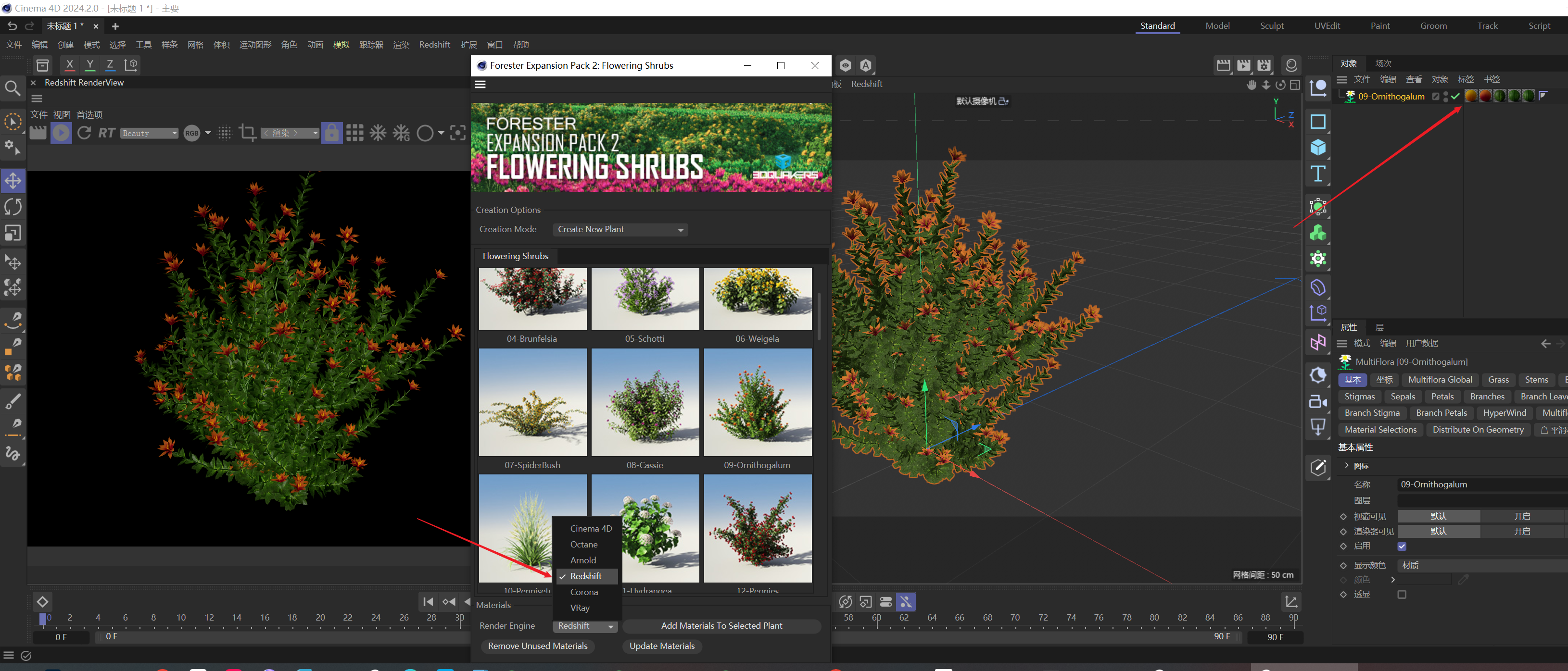The width and height of the screenshot is (1568, 671).
Task: Click the record keyframe diamond icon
Action: pyautogui.click(x=42, y=602)
